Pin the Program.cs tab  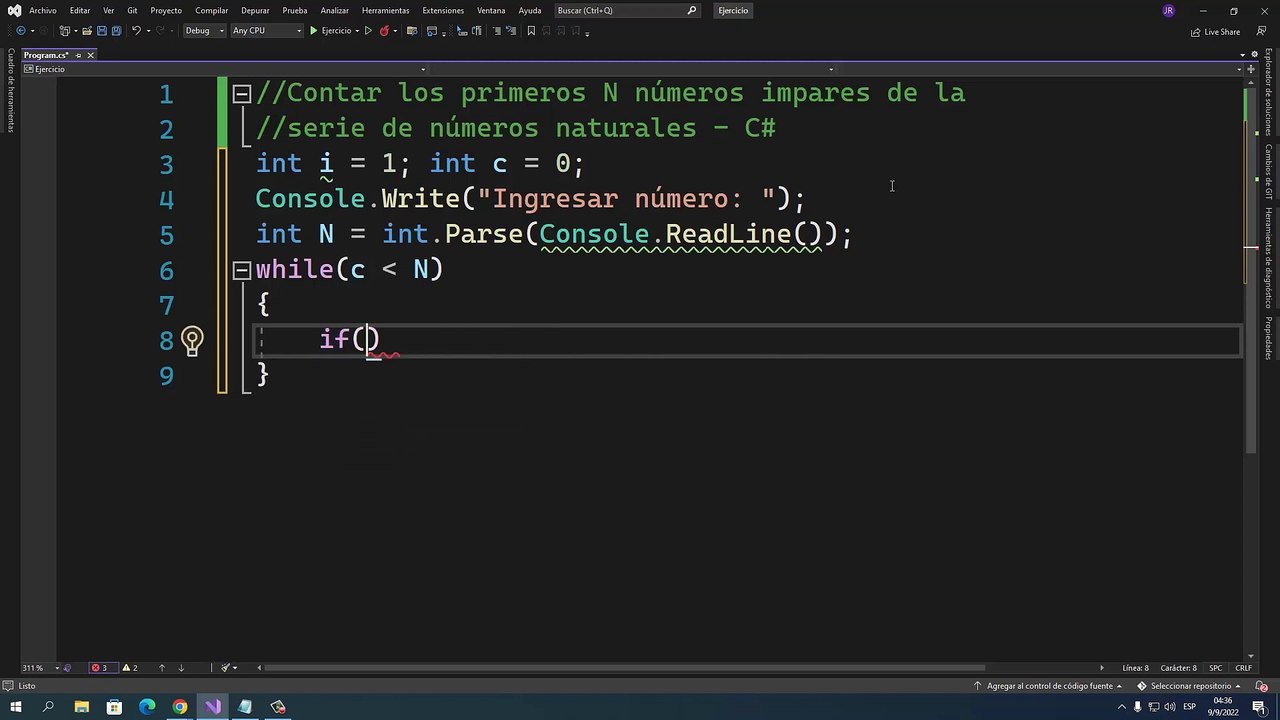pyautogui.click(x=78, y=55)
